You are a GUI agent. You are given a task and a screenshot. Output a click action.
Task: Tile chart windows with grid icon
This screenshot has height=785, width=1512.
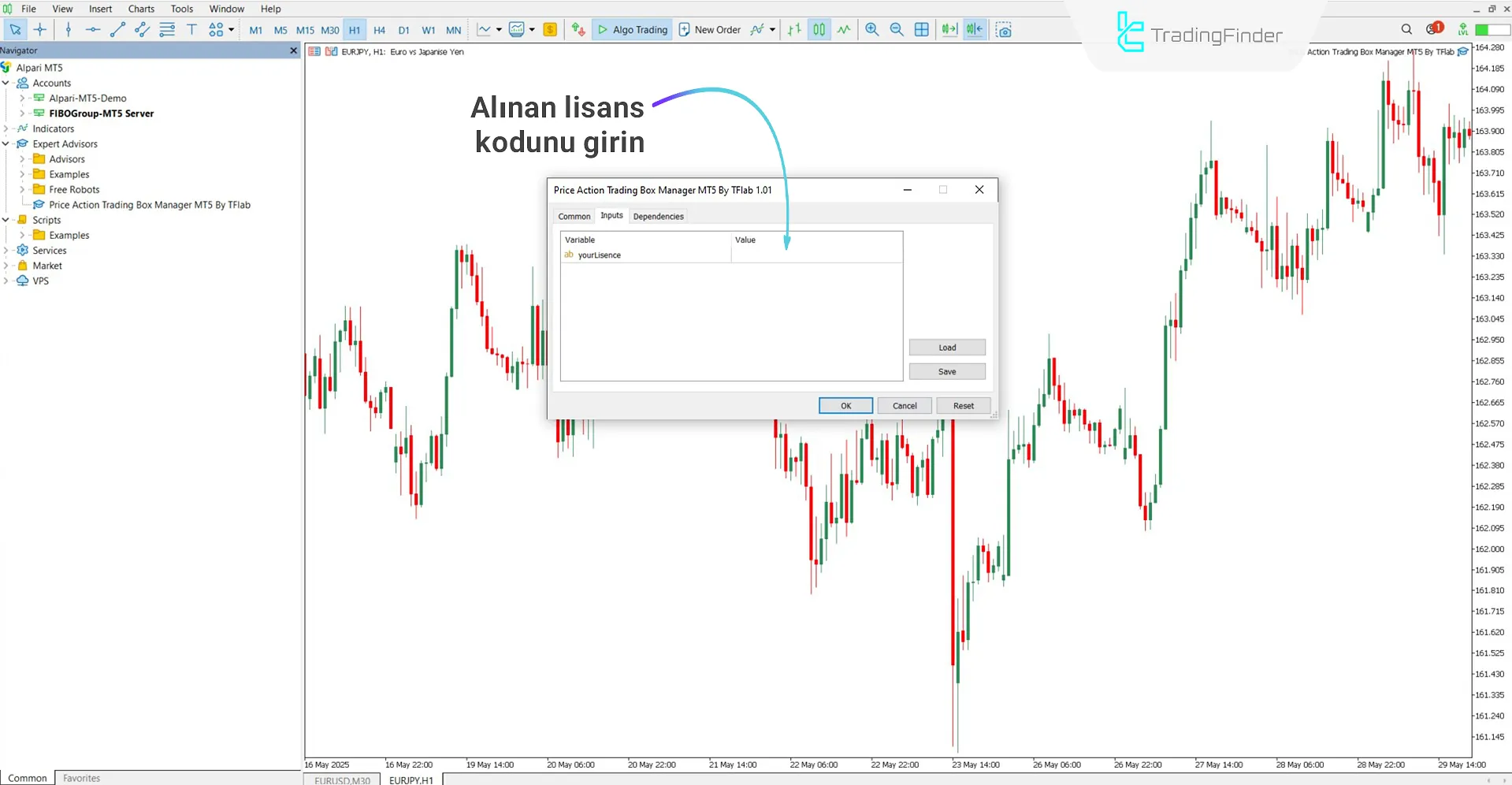click(922, 30)
